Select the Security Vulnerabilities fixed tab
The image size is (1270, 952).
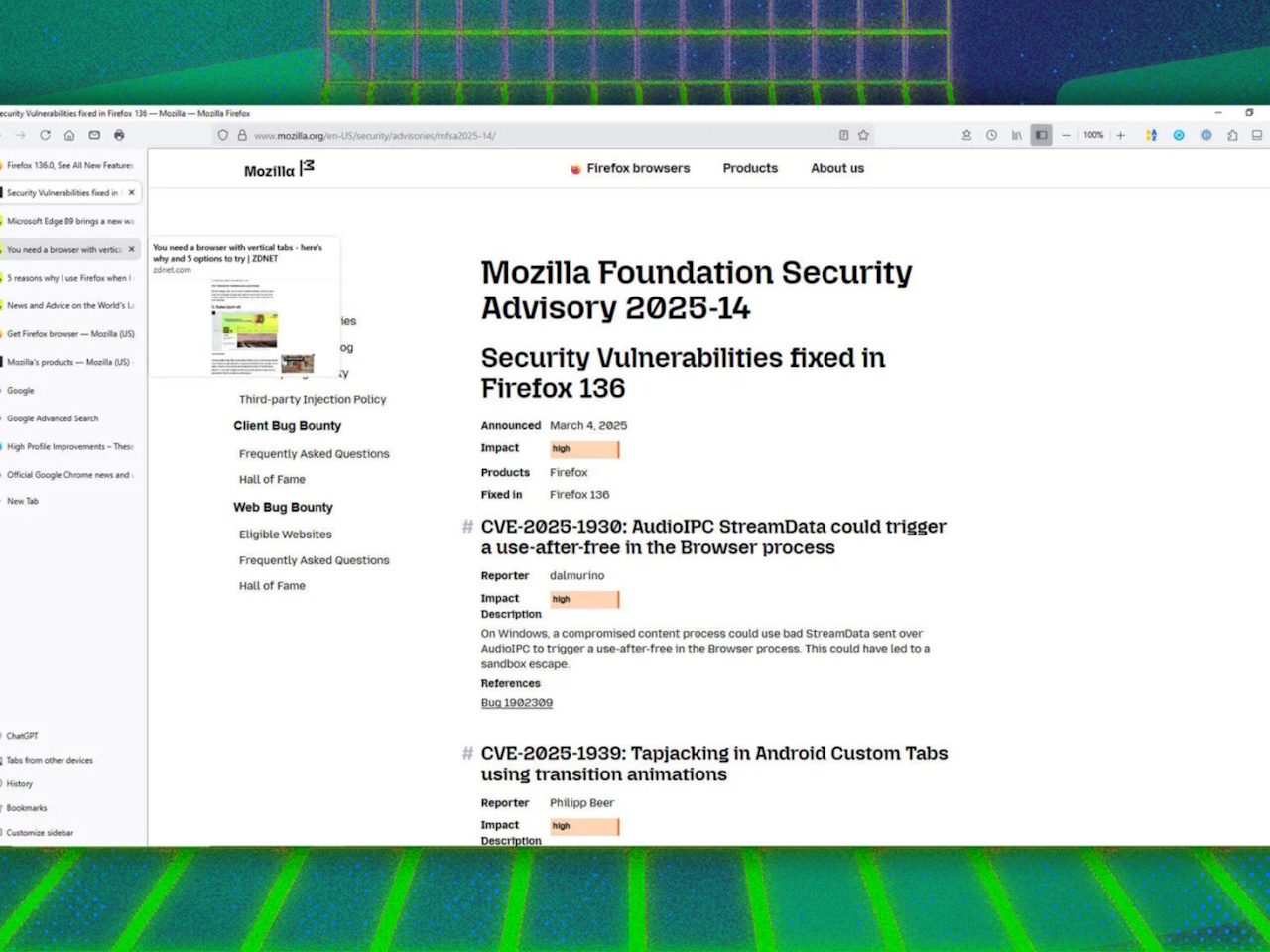click(x=63, y=193)
